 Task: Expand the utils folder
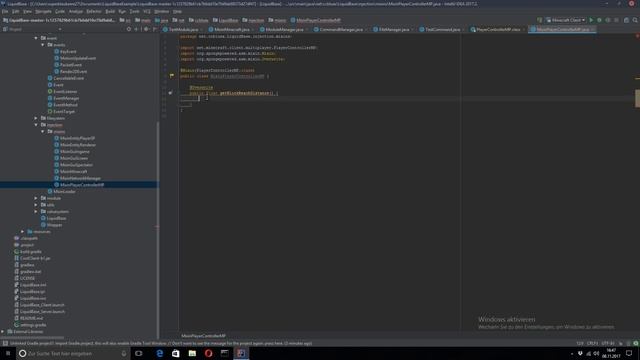(x=36, y=205)
